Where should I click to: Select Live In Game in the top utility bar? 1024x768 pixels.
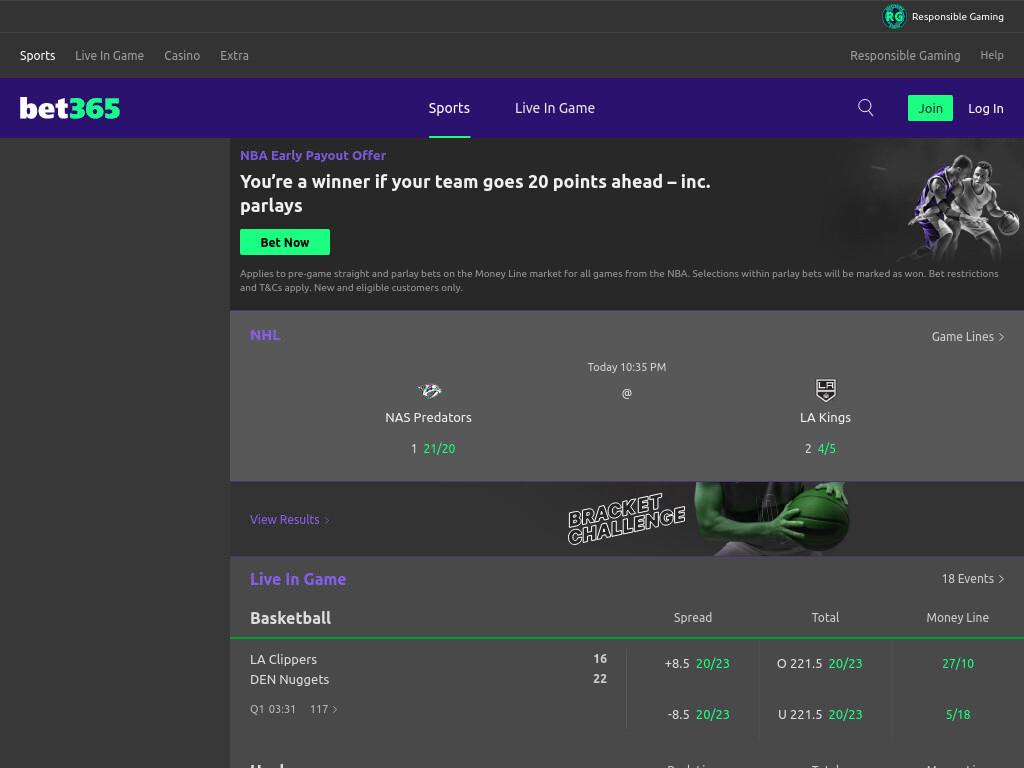pos(109,56)
